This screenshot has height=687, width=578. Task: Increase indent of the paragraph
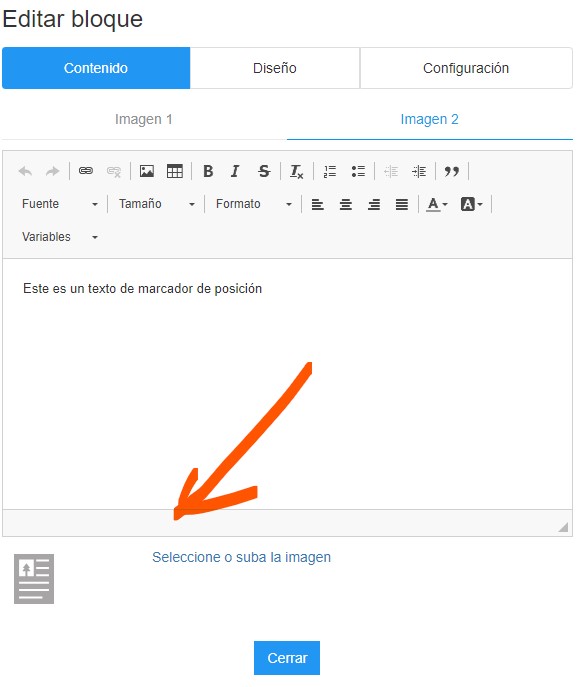(419, 171)
